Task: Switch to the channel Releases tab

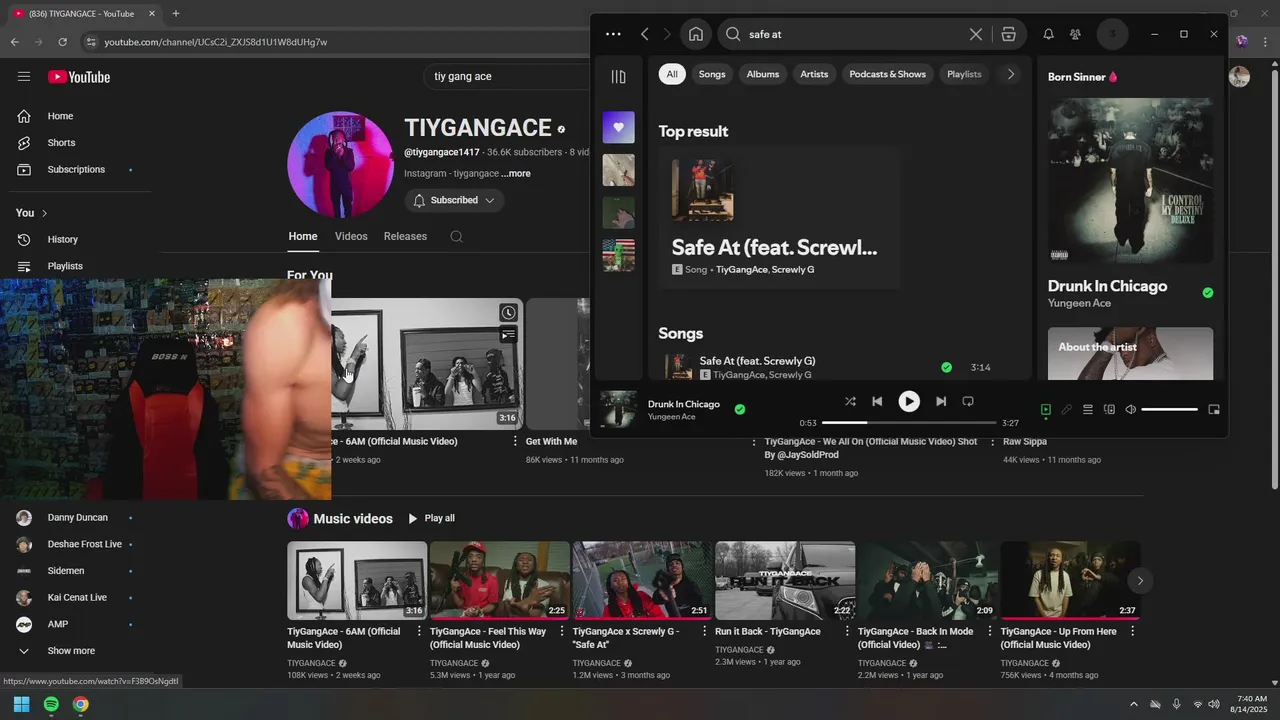Action: 405,236
